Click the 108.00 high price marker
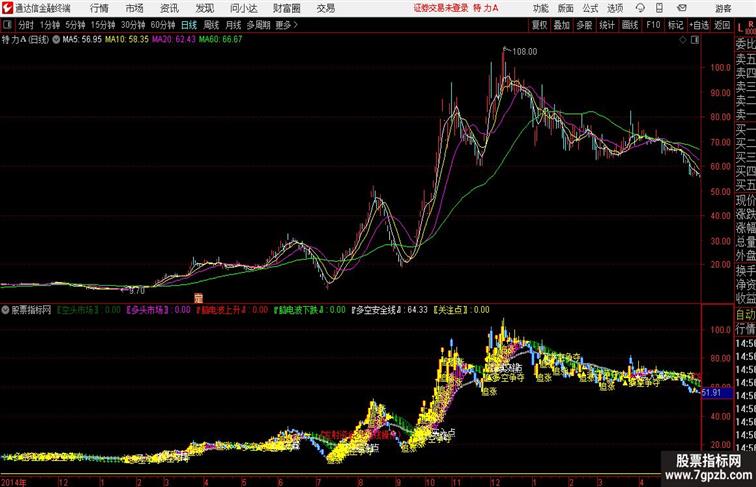Image resolution: width=756 pixels, height=487 pixels. (524, 52)
